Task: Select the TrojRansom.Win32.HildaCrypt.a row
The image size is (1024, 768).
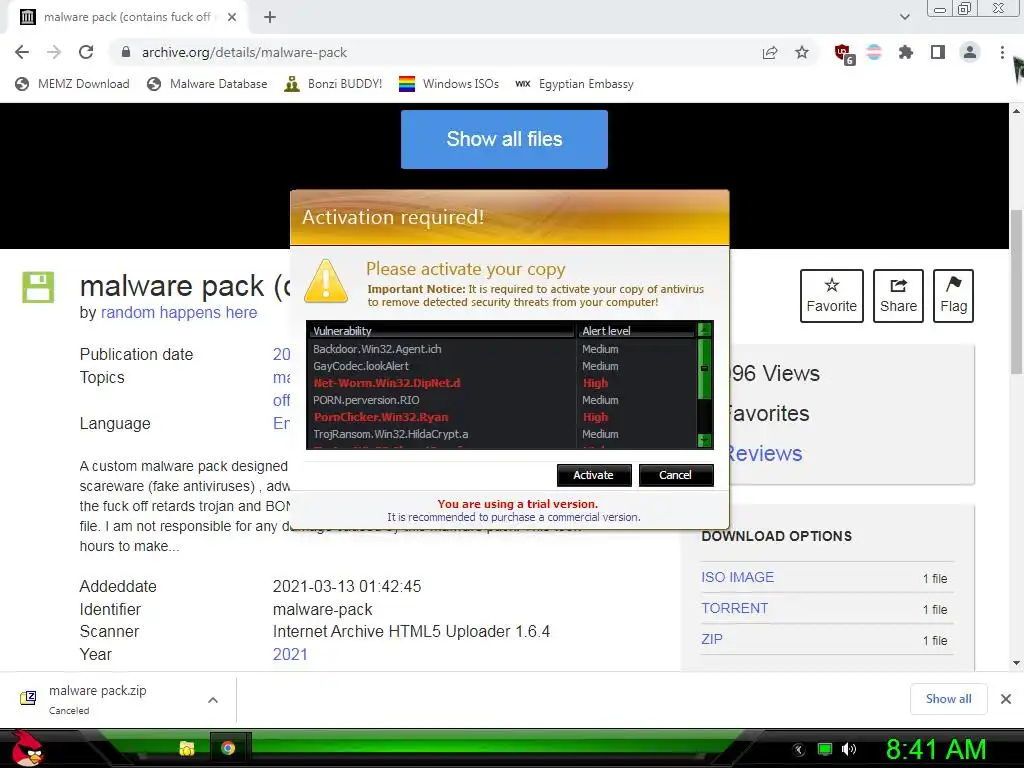Action: pyautogui.click(x=502, y=434)
